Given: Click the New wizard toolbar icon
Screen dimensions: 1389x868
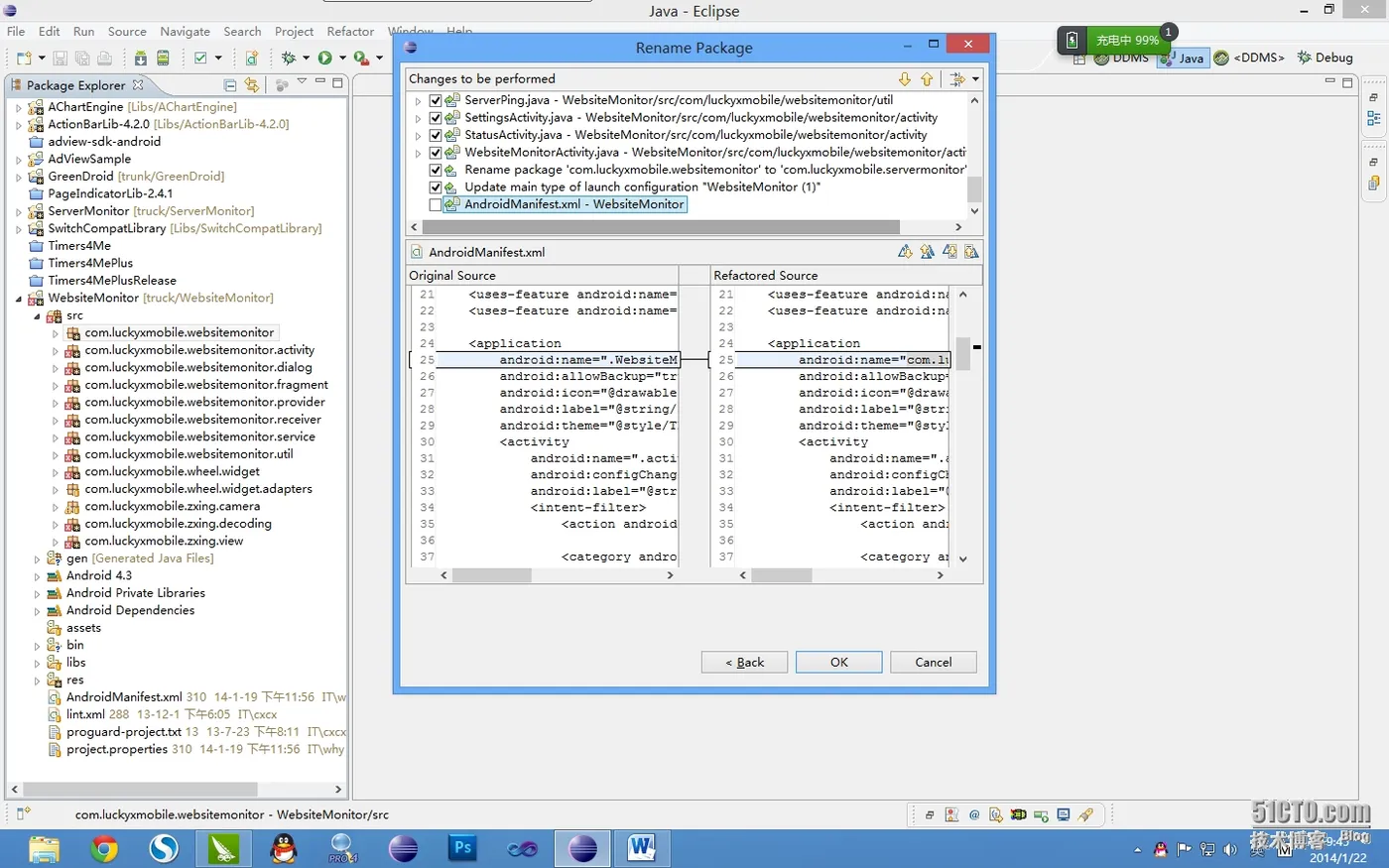Looking at the screenshot, I should click(x=24, y=59).
